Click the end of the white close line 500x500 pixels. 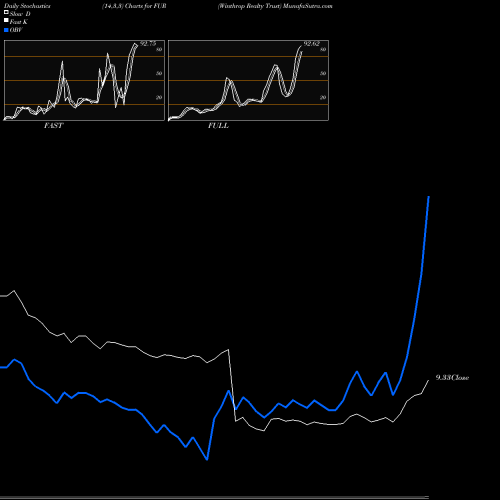pos(428,380)
